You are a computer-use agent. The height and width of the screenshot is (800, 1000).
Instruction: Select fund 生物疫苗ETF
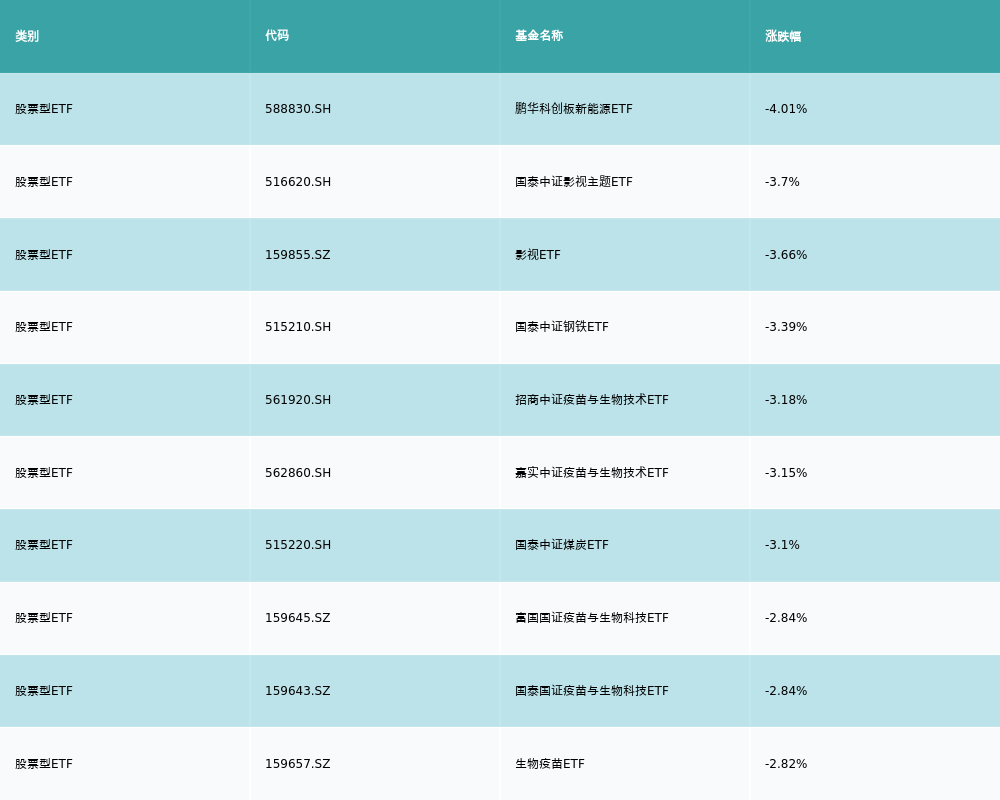click(550, 764)
